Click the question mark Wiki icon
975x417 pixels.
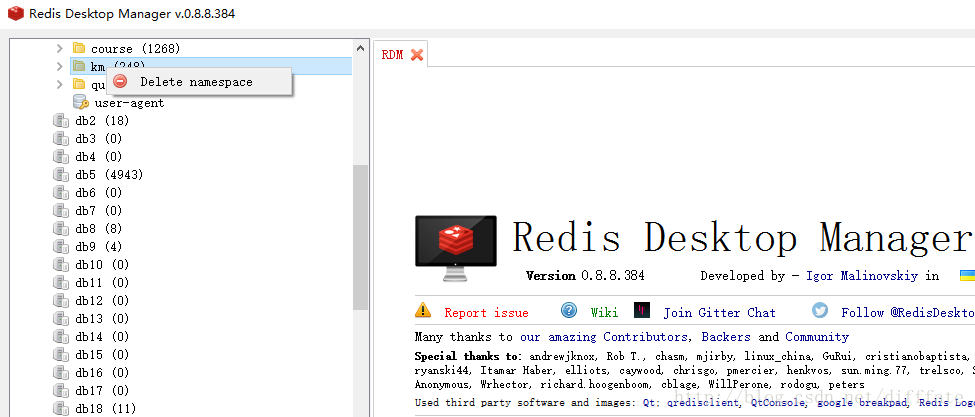(569, 309)
